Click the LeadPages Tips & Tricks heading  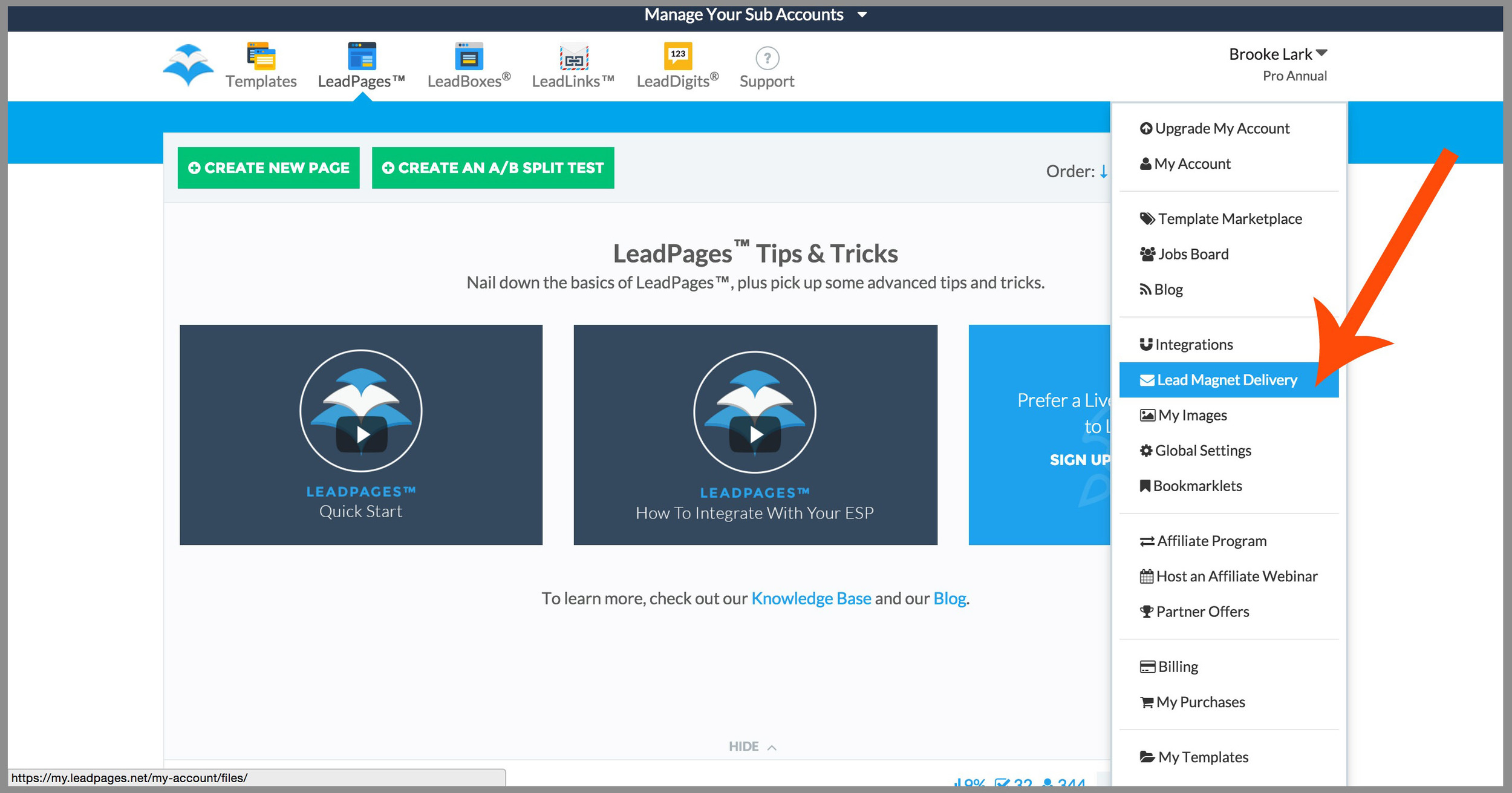(x=755, y=253)
